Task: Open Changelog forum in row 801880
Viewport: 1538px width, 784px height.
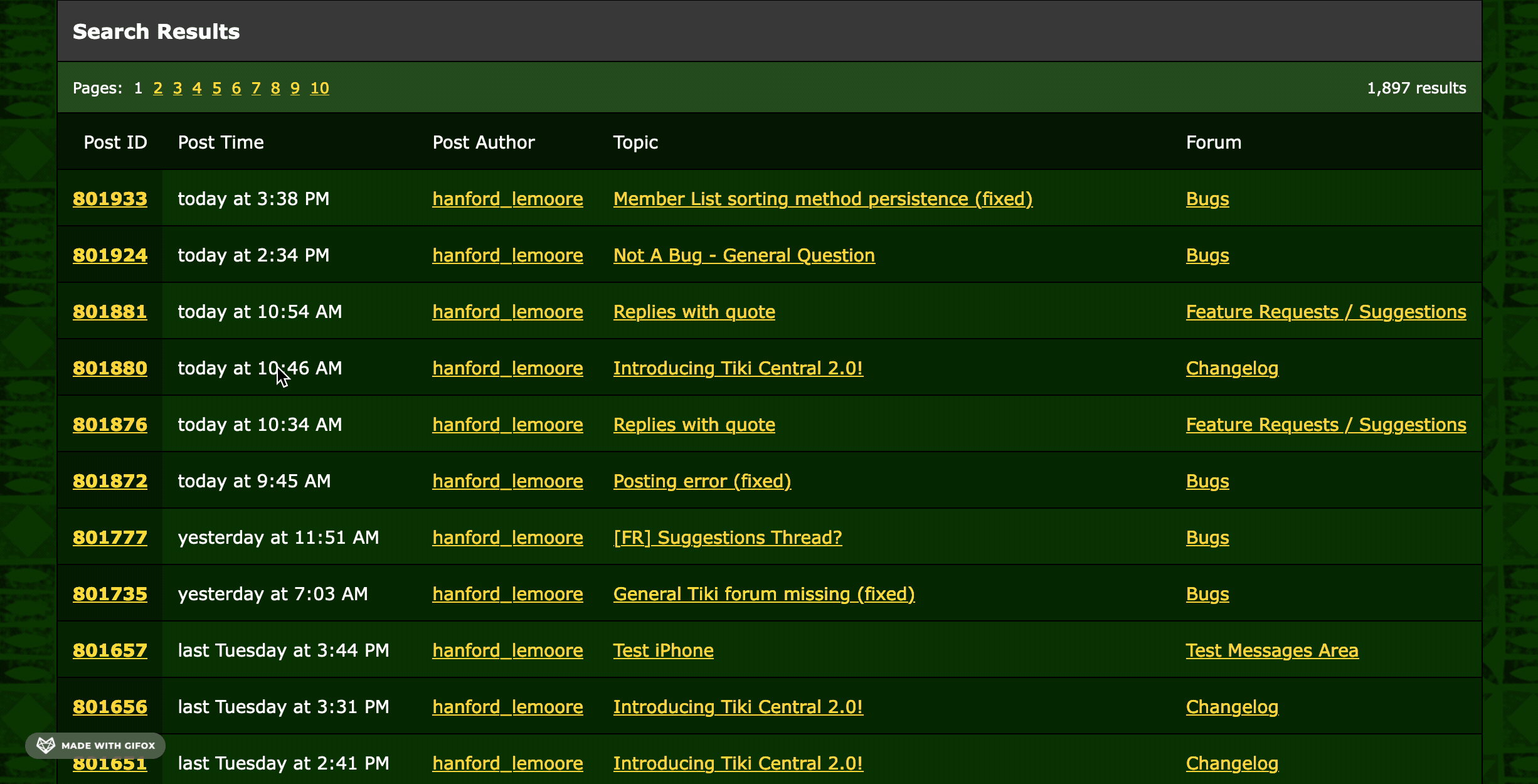Action: click(1232, 368)
